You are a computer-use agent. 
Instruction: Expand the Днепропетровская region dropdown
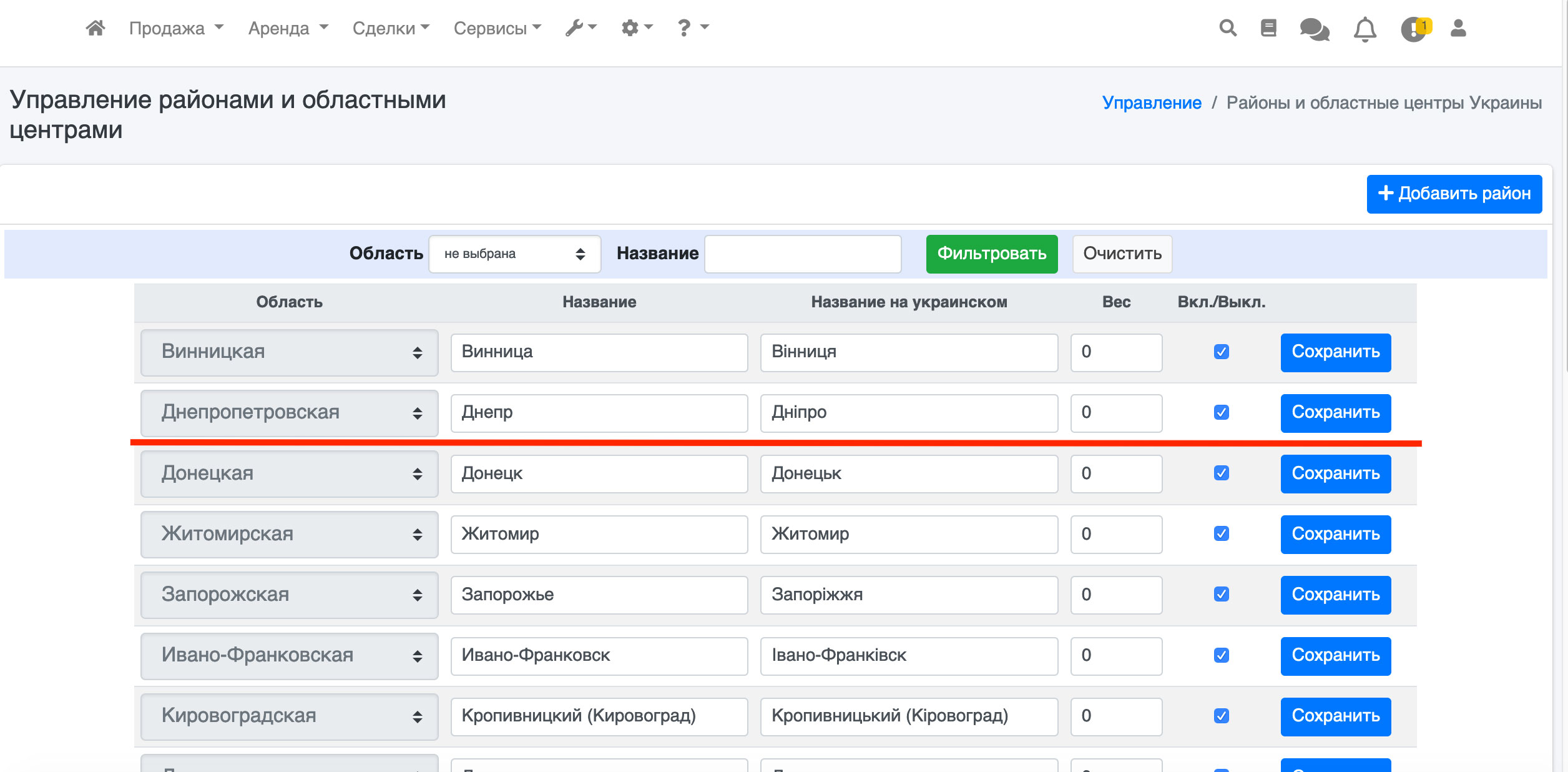click(289, 413)
